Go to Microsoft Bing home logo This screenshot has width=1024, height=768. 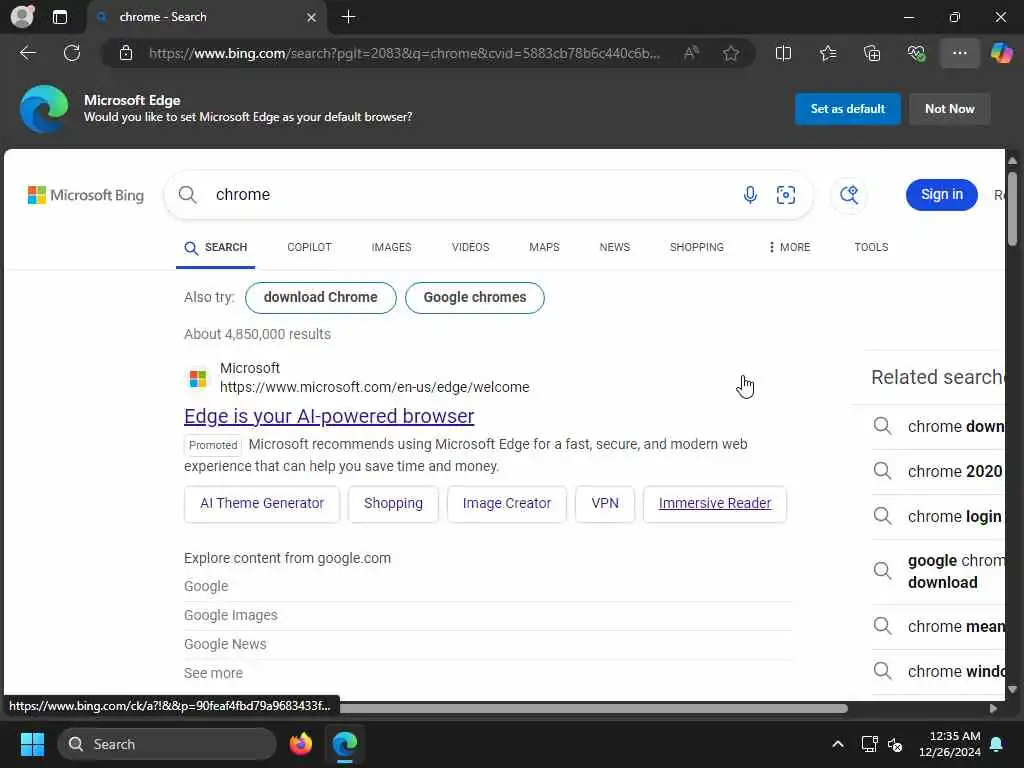point(86,195)
